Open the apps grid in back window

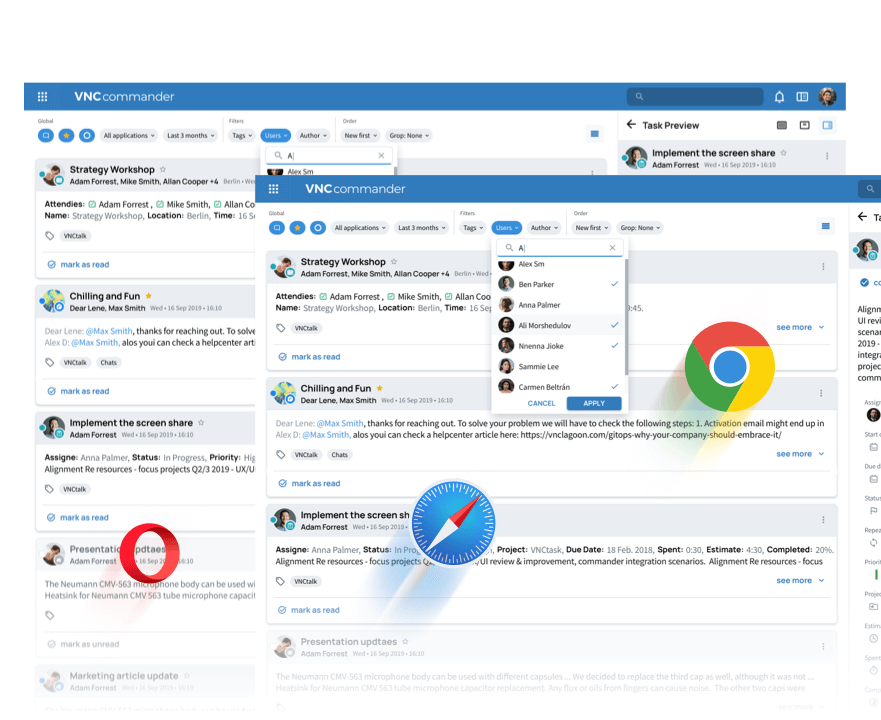42,97
